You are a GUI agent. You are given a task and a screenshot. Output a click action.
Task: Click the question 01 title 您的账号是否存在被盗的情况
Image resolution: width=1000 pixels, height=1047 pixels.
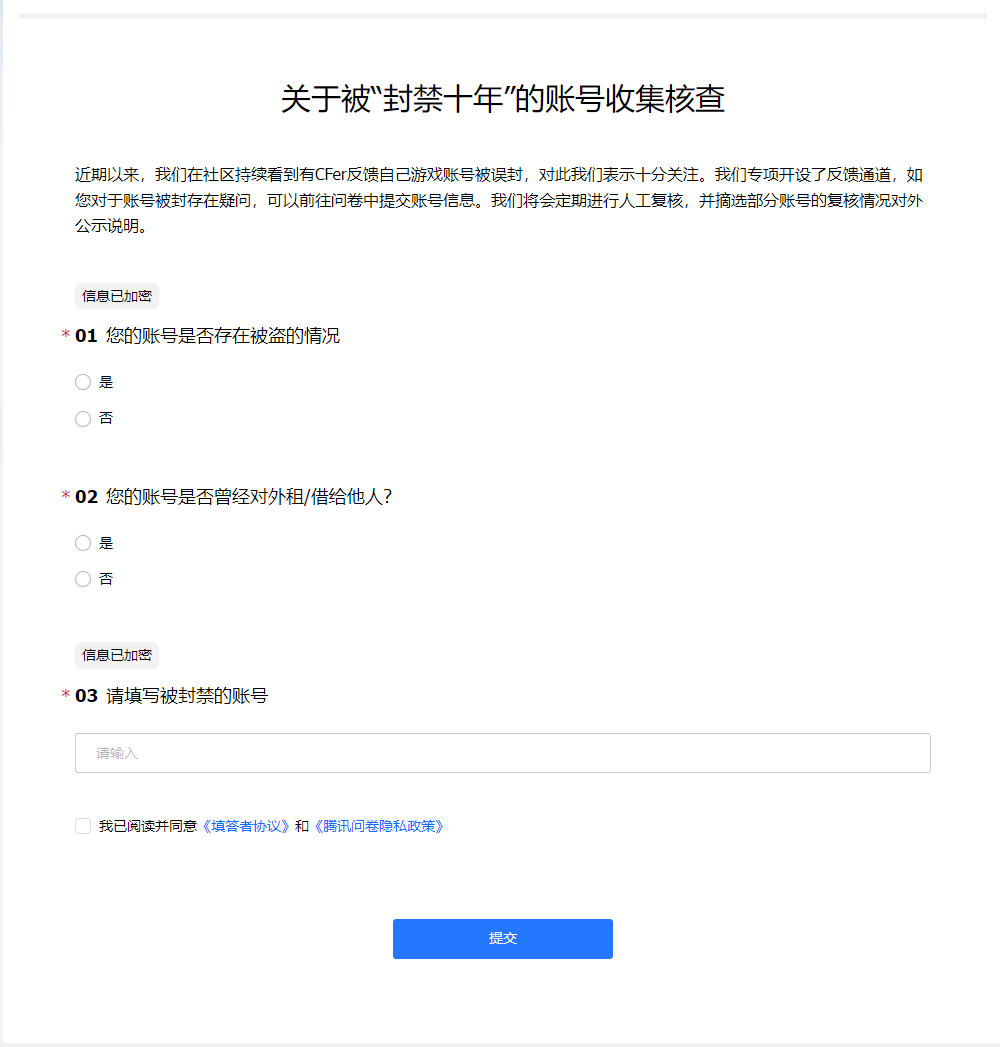pos(223,336)
